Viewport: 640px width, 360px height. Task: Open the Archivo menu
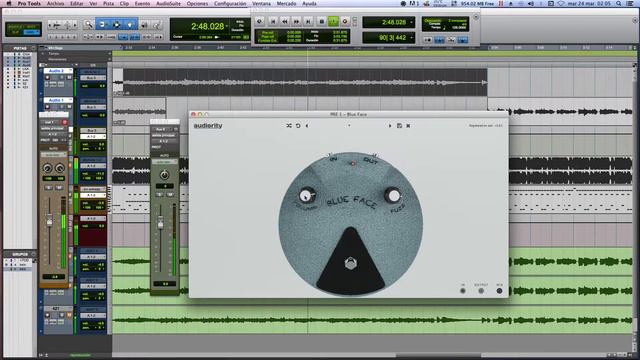point(56,3)
